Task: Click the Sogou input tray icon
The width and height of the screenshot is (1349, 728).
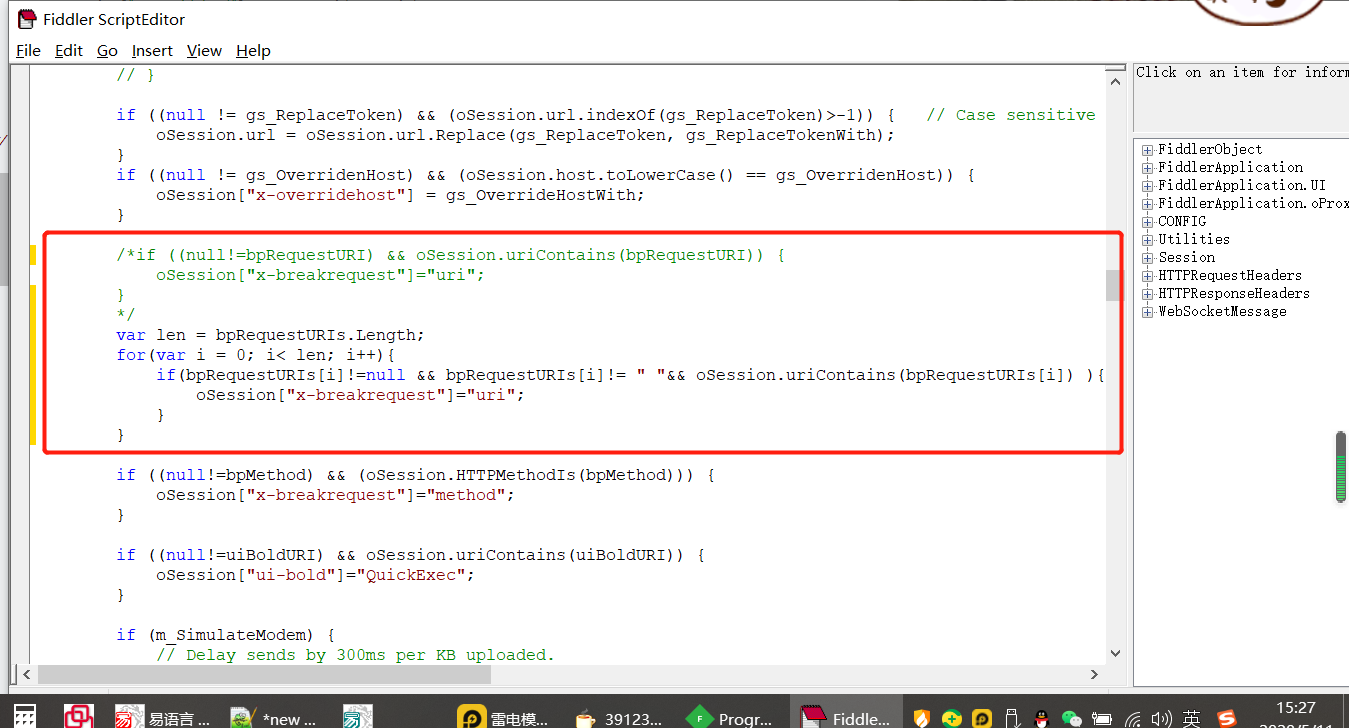Action: pos(1225,718)
